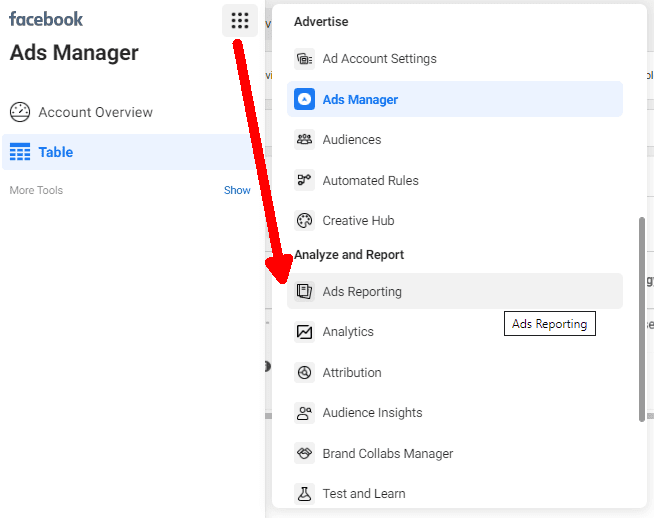Click the Test and Learn flask icon
654x518 pixels.
(x=305, y=494)
